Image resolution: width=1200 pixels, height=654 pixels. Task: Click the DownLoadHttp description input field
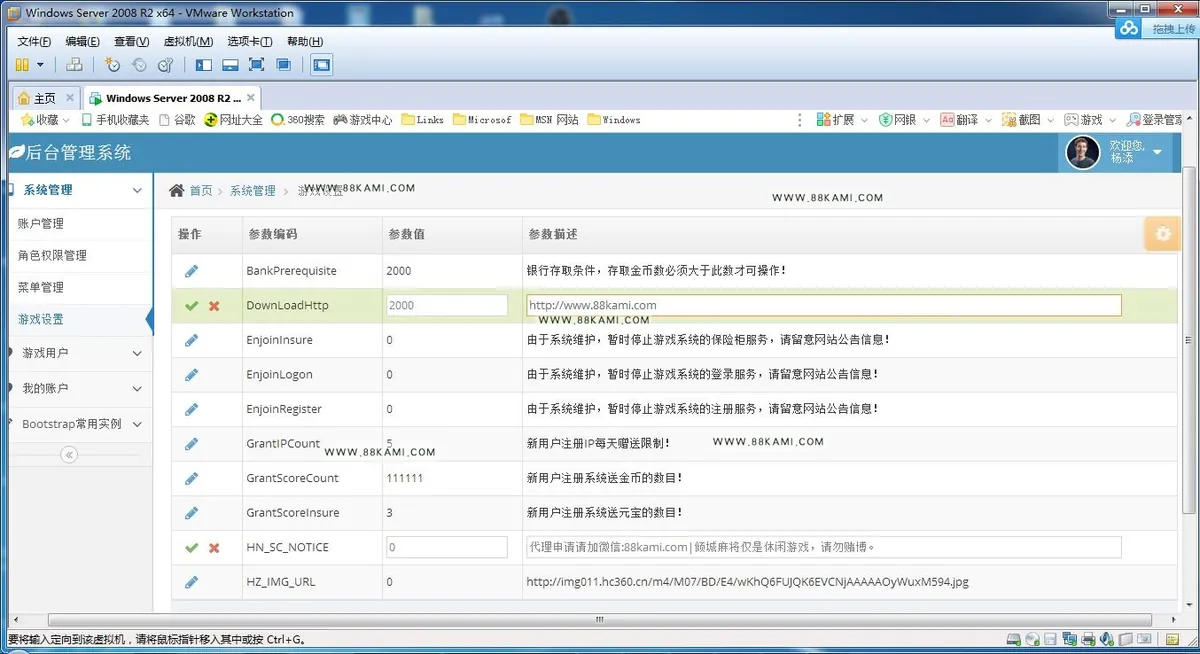824,305
